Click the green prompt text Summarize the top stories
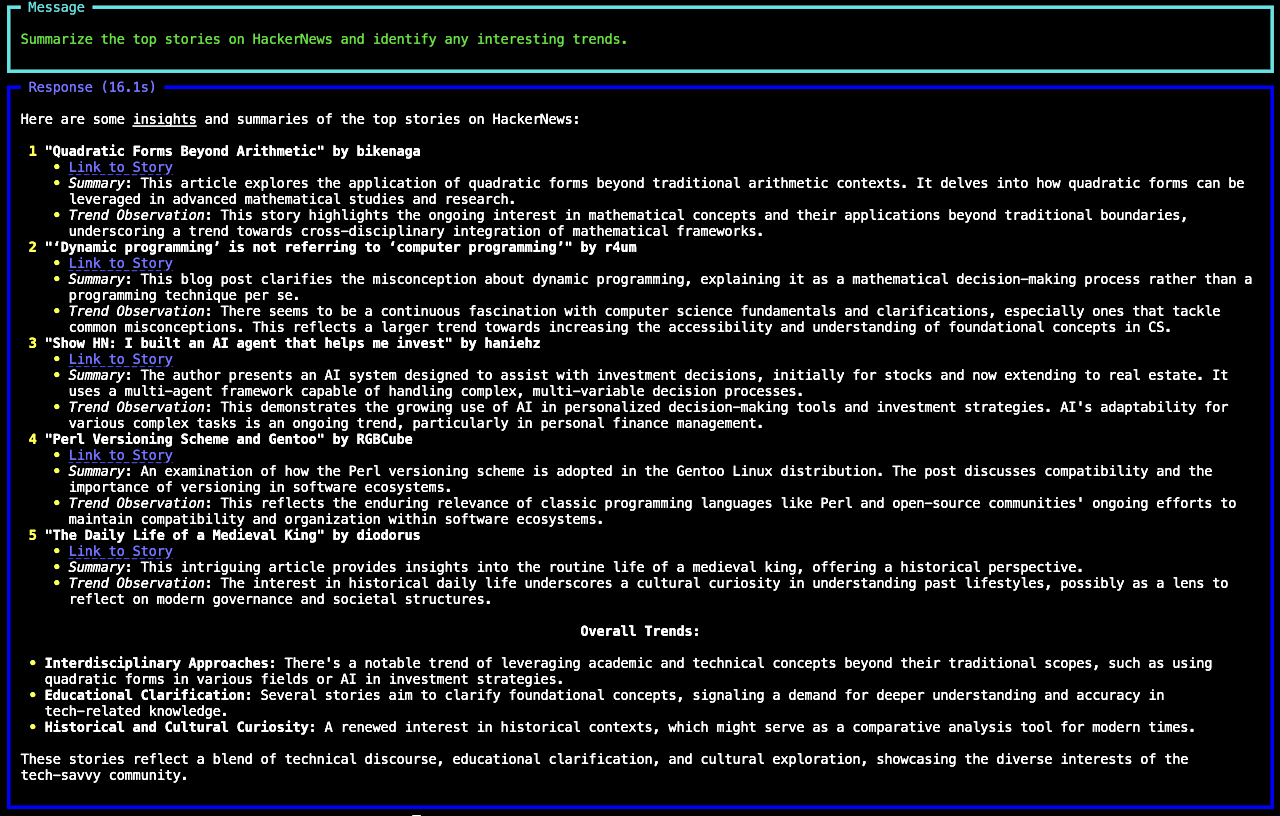Viewport: 1280px width, 816px height. pos(324,39)
